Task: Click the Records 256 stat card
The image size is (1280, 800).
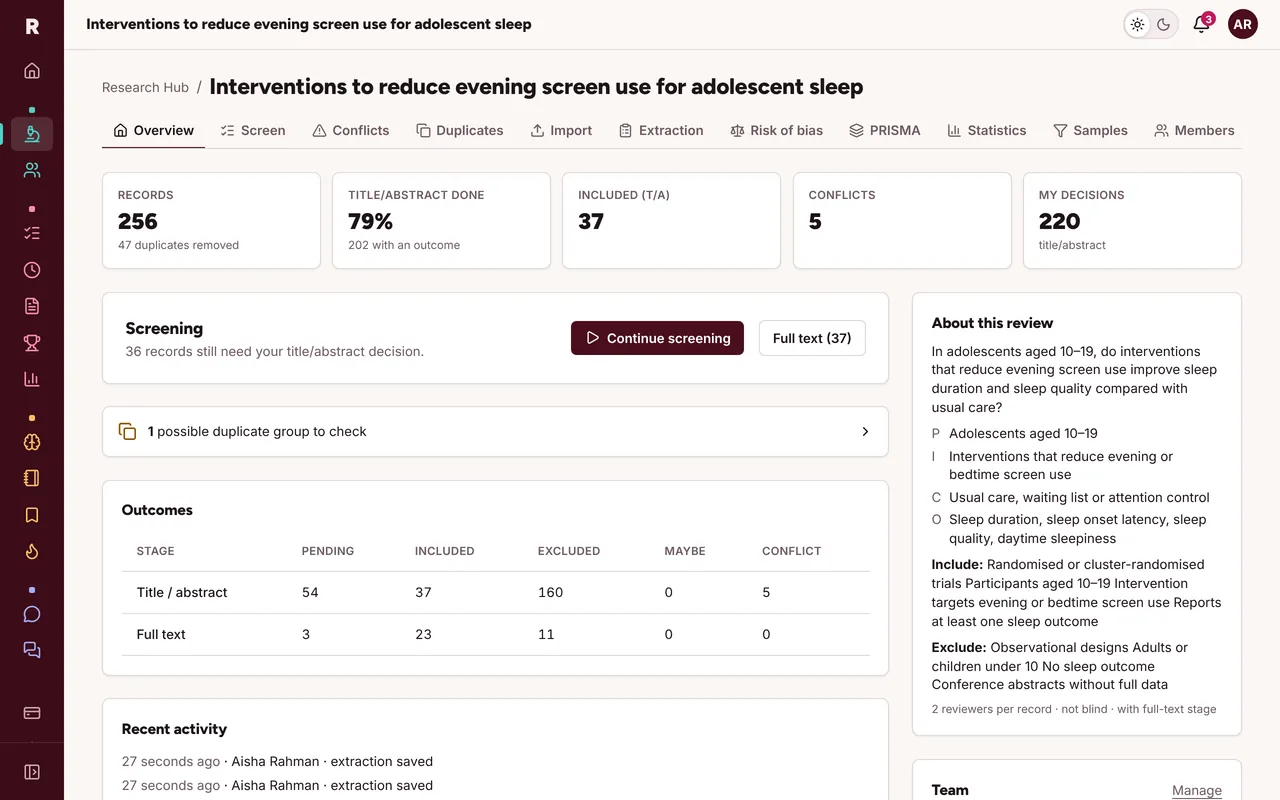Action: pyautogui.click(x=211, y=221)
